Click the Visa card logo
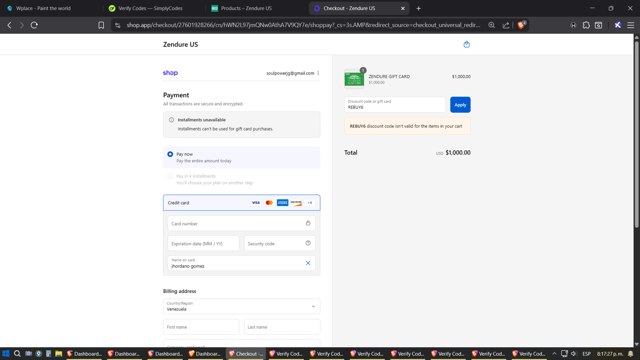 click(x=256, y=202)
